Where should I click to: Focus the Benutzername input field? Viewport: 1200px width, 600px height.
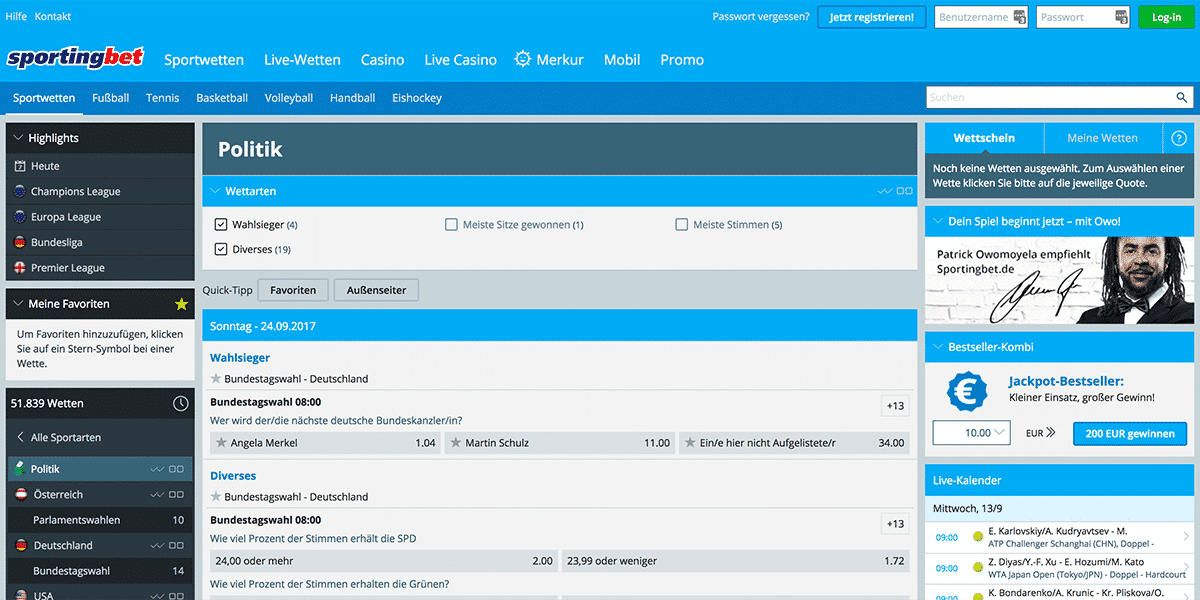[x=981, y=17]
